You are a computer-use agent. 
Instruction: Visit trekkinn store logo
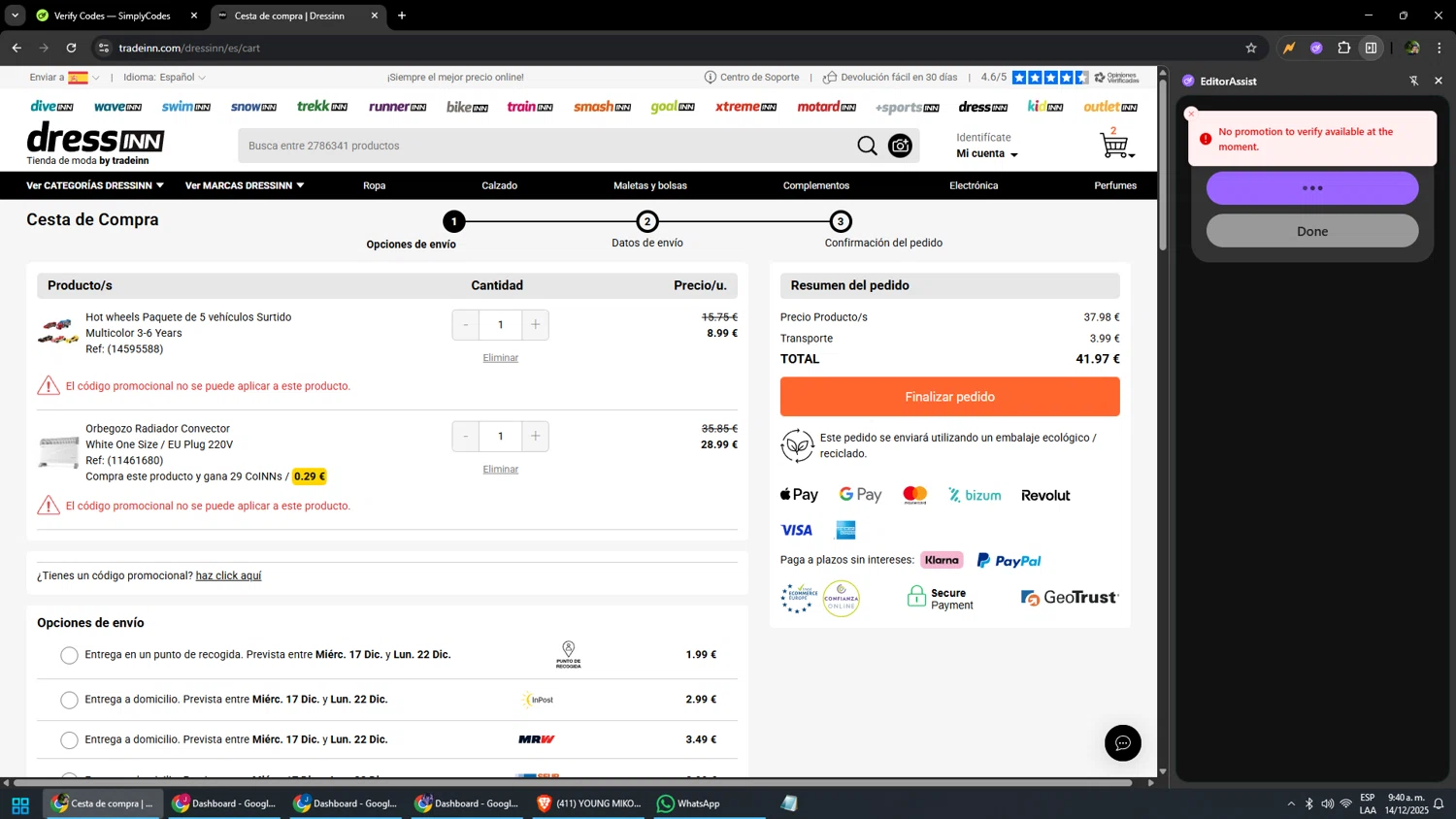[322, 107]
